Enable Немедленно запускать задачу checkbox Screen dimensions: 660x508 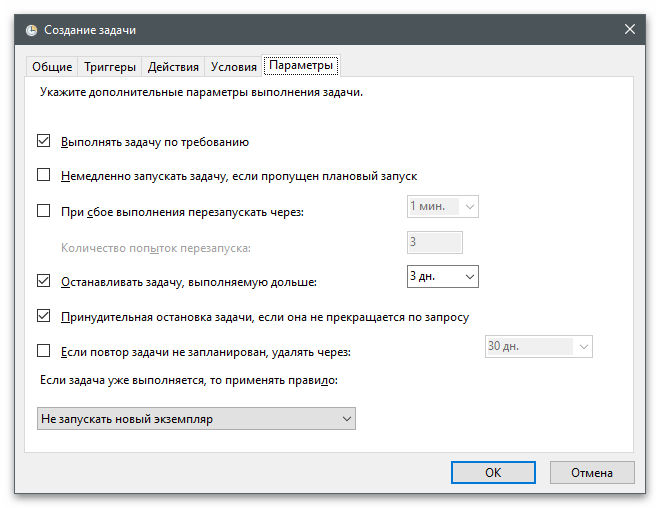(43, 175)
